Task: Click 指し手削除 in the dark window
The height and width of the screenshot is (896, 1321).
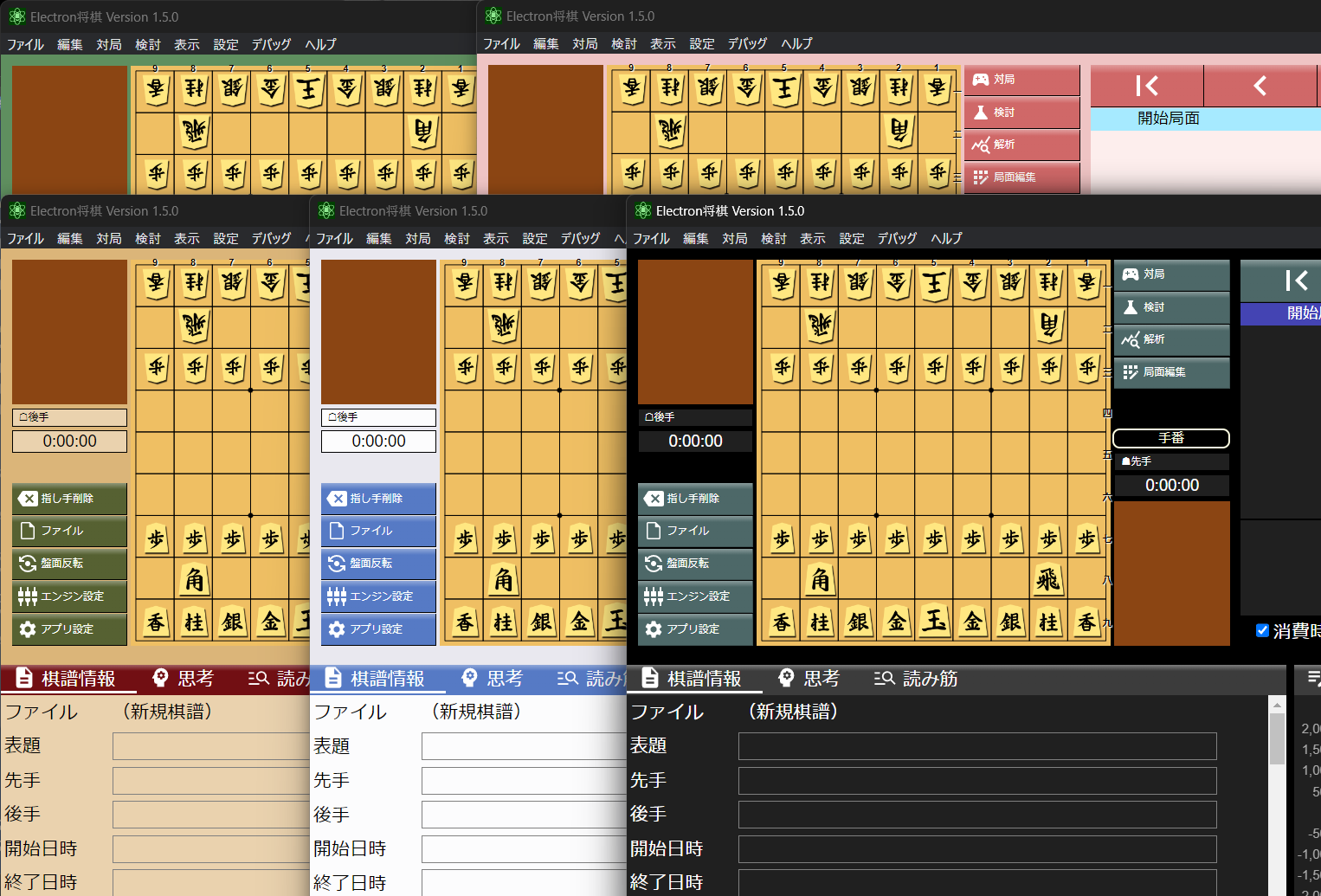Action: pos(695,499)
